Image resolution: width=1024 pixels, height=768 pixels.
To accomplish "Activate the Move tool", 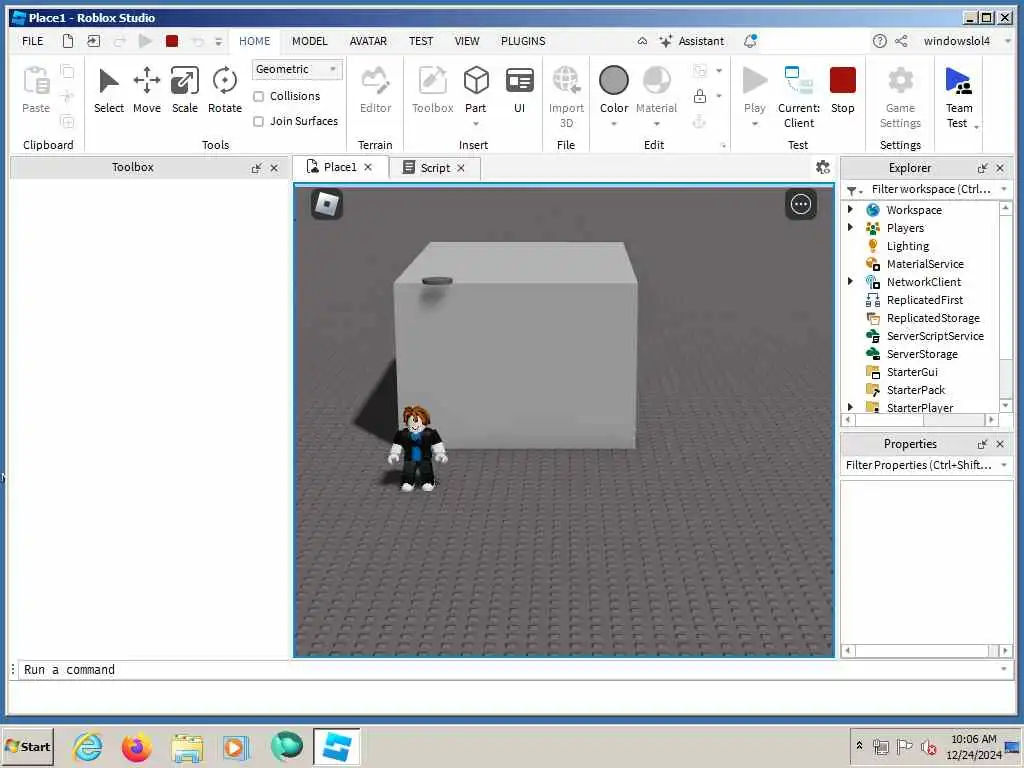I will click(147, 90).
